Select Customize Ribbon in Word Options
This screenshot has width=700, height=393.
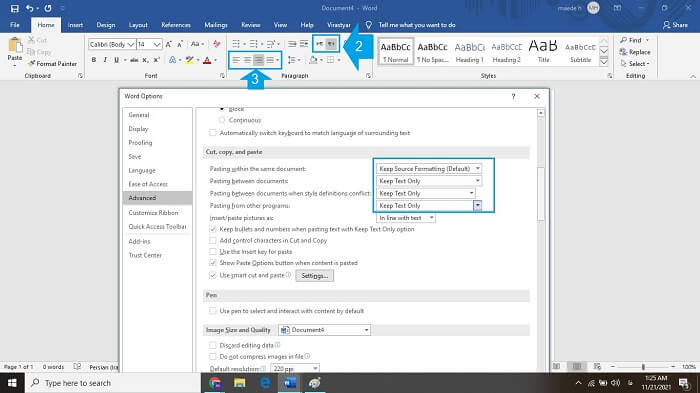[x=153, y=213]
